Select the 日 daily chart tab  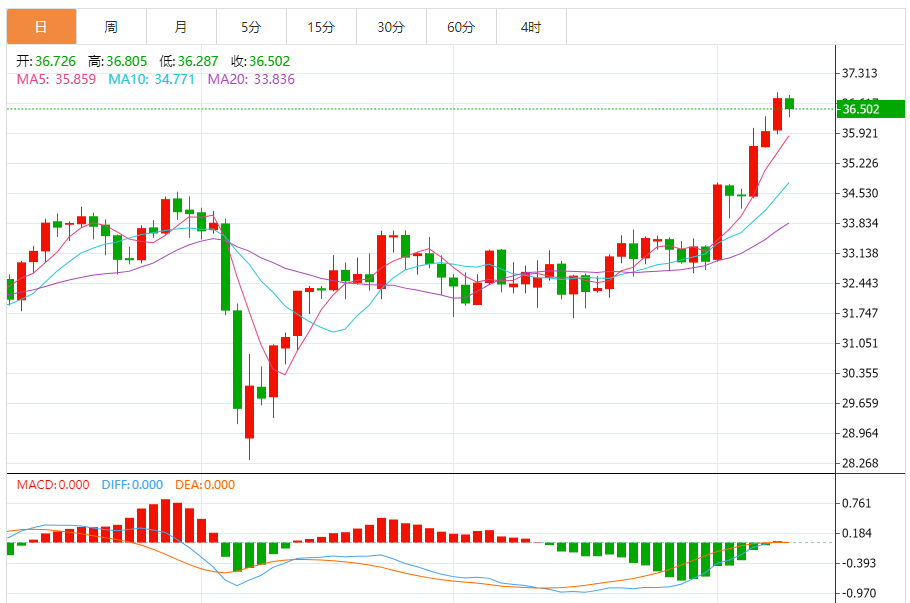[x=41, y=27]
